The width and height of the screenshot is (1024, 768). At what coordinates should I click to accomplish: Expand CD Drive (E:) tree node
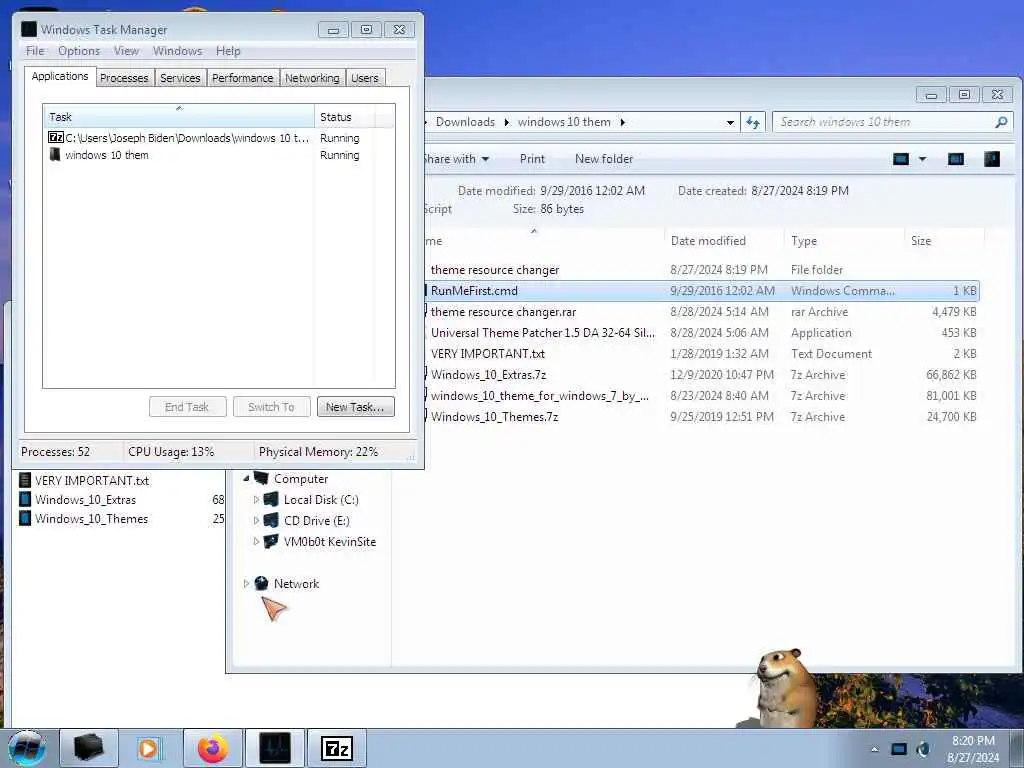point(256,520)
